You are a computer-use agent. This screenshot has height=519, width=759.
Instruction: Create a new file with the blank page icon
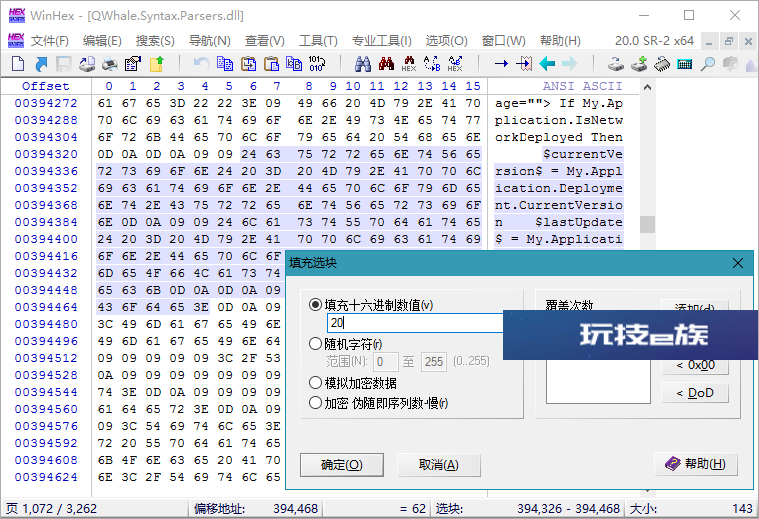tap(18, 63)
